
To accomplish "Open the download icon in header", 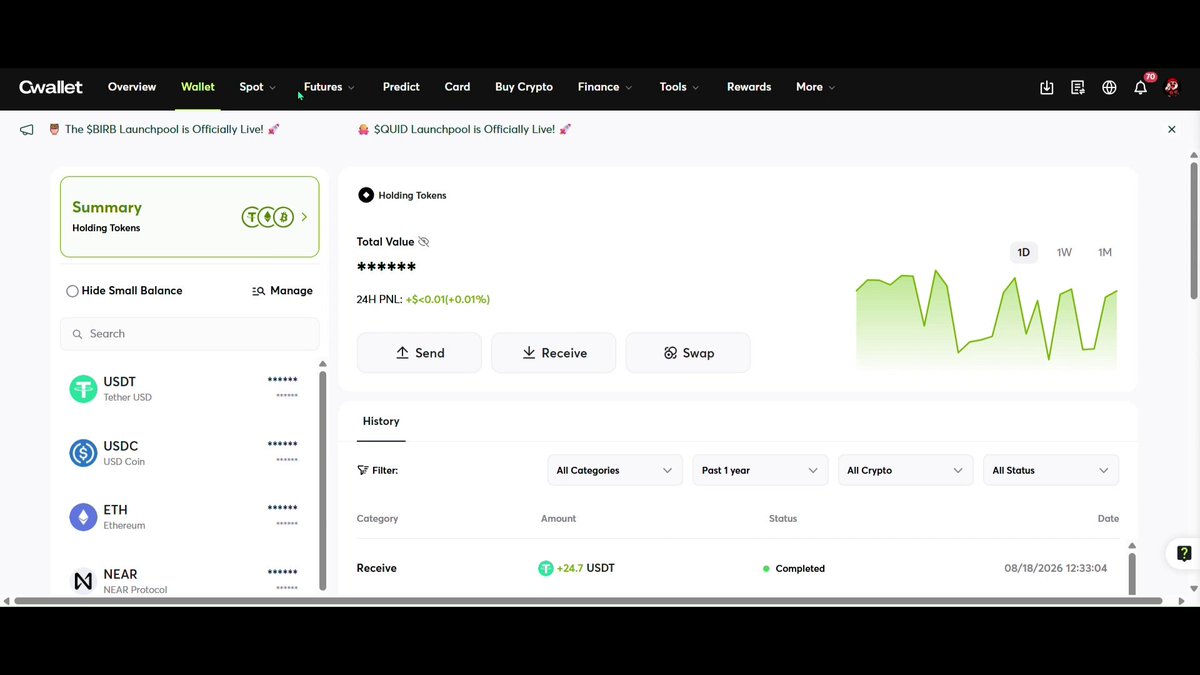I will (x=1047, y=87).
